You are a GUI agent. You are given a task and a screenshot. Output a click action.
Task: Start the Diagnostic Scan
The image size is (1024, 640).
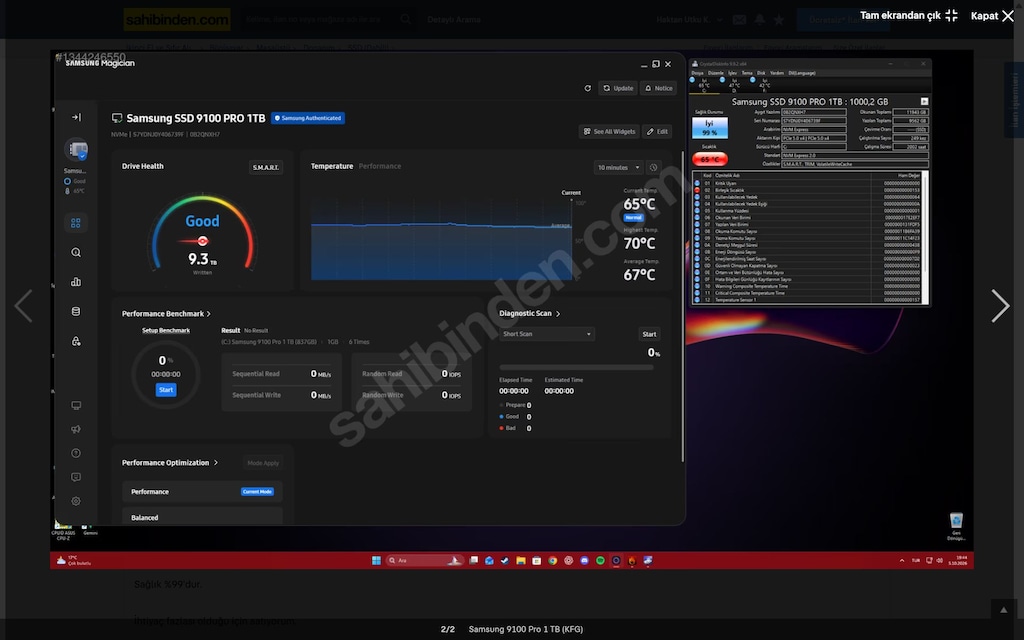649,334
